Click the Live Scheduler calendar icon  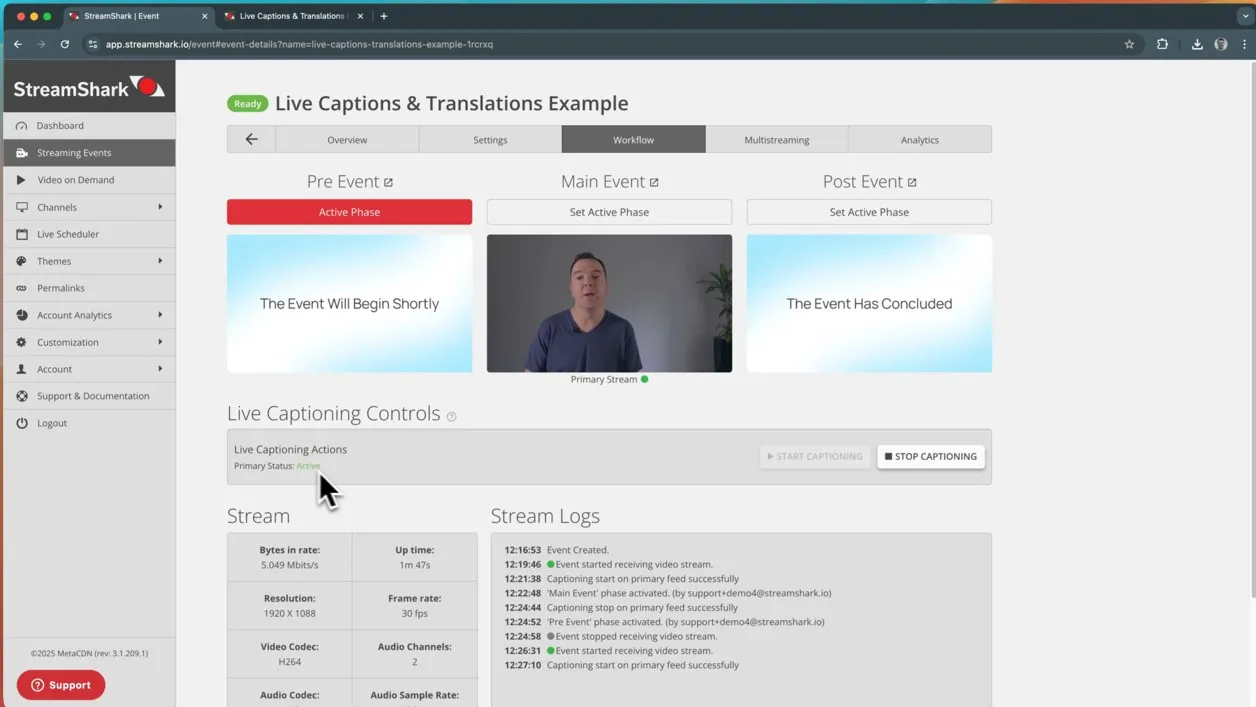(22, 234)
